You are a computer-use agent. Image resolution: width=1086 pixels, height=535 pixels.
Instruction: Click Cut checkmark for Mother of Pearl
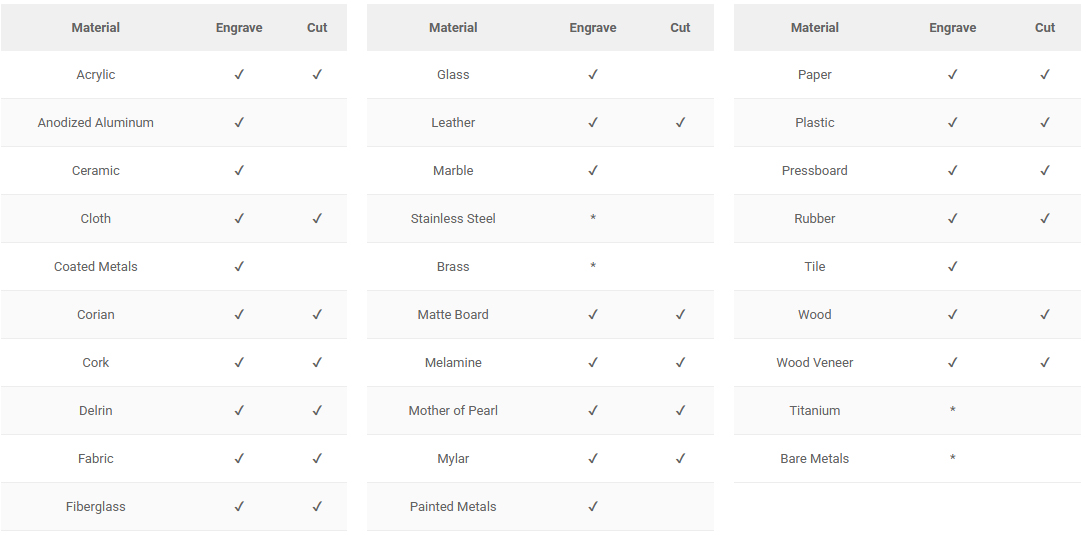(680, 411)
